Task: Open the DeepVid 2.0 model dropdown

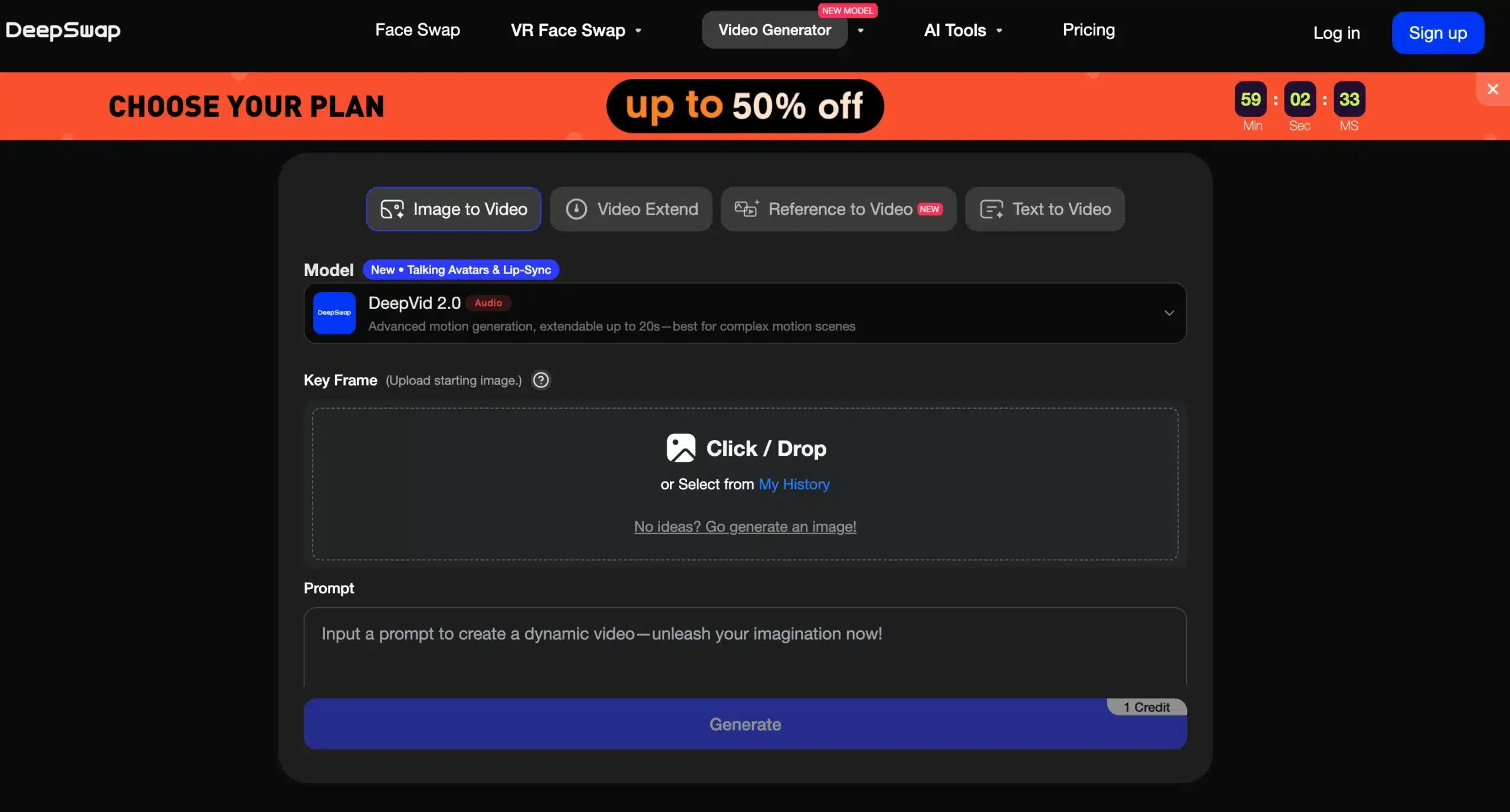Action: click(745, 313)
